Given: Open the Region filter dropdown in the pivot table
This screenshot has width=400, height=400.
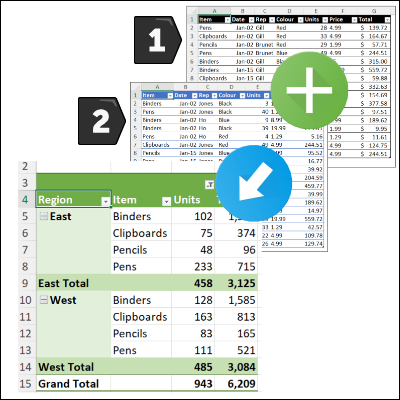Looking at the screenshot, I should 105,201.
